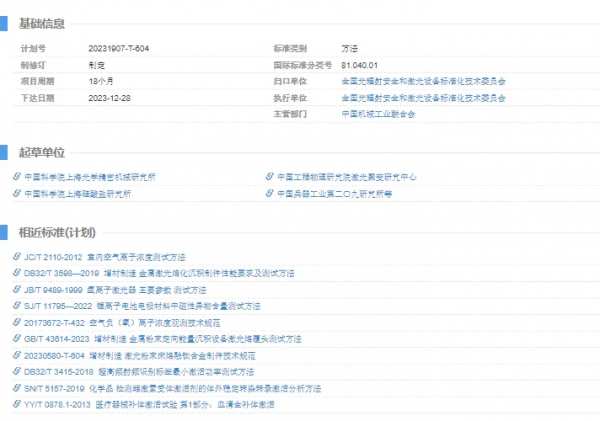The image size is (600, 421).
Task: Click link icon beside JB/T 9489-1999
Action: [17, 289]
